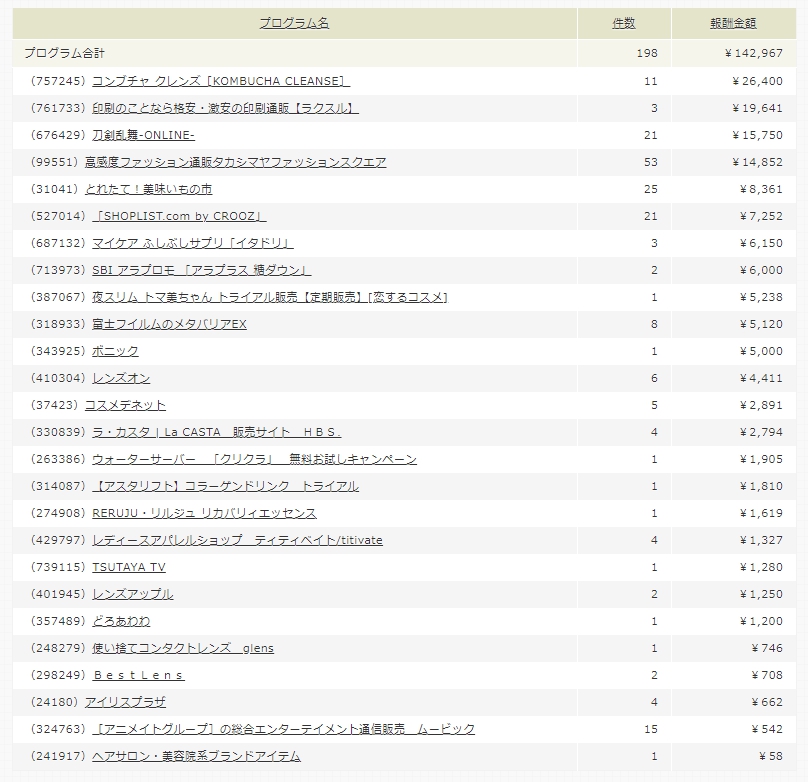
Task: Click amount ¥19,641 in ラクスル row
Action: [x=757, y=108]
